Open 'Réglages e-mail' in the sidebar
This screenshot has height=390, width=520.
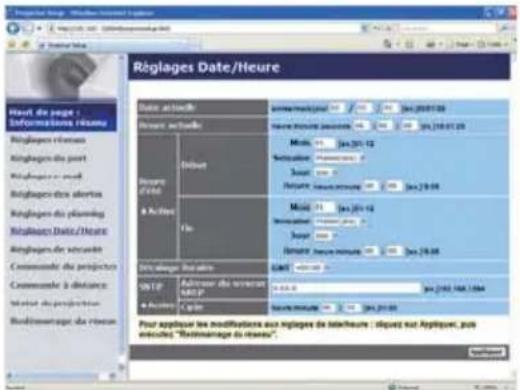(x=46, y=176)
